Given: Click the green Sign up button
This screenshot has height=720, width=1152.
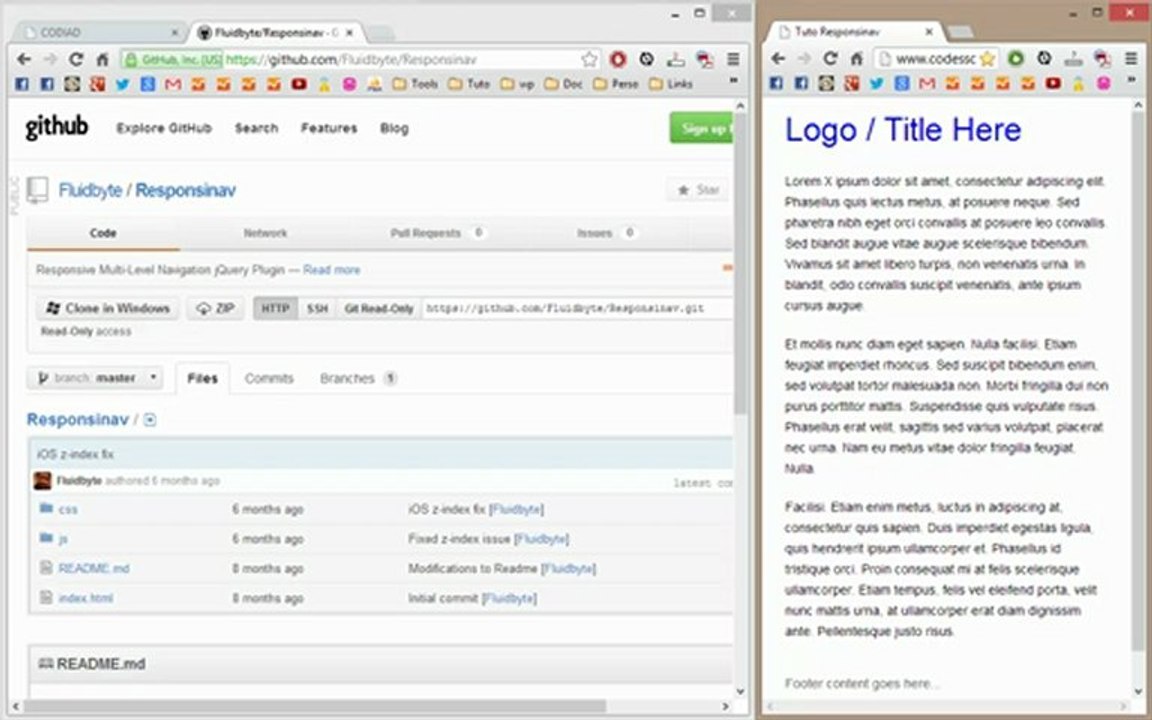Looking at the screenshot, I should [702, 129].
